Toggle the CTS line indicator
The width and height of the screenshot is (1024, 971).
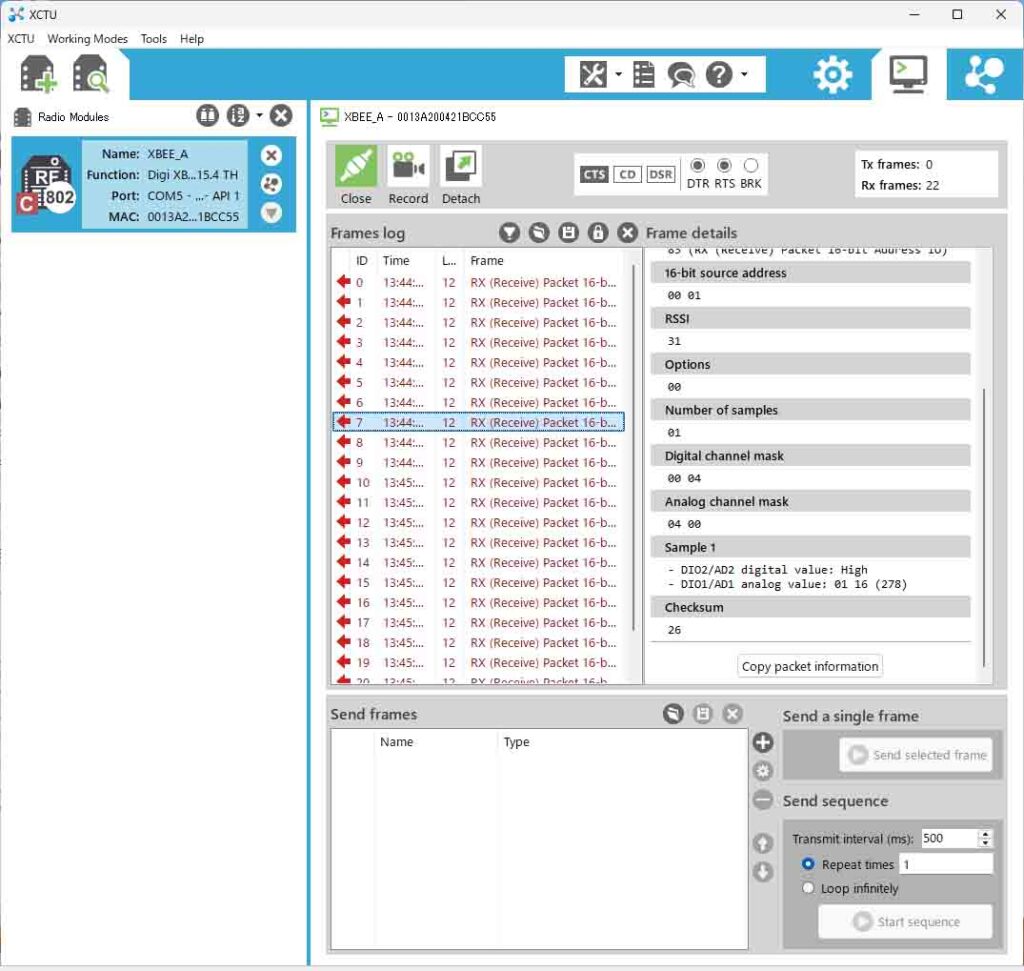click(x=594, y=174)
